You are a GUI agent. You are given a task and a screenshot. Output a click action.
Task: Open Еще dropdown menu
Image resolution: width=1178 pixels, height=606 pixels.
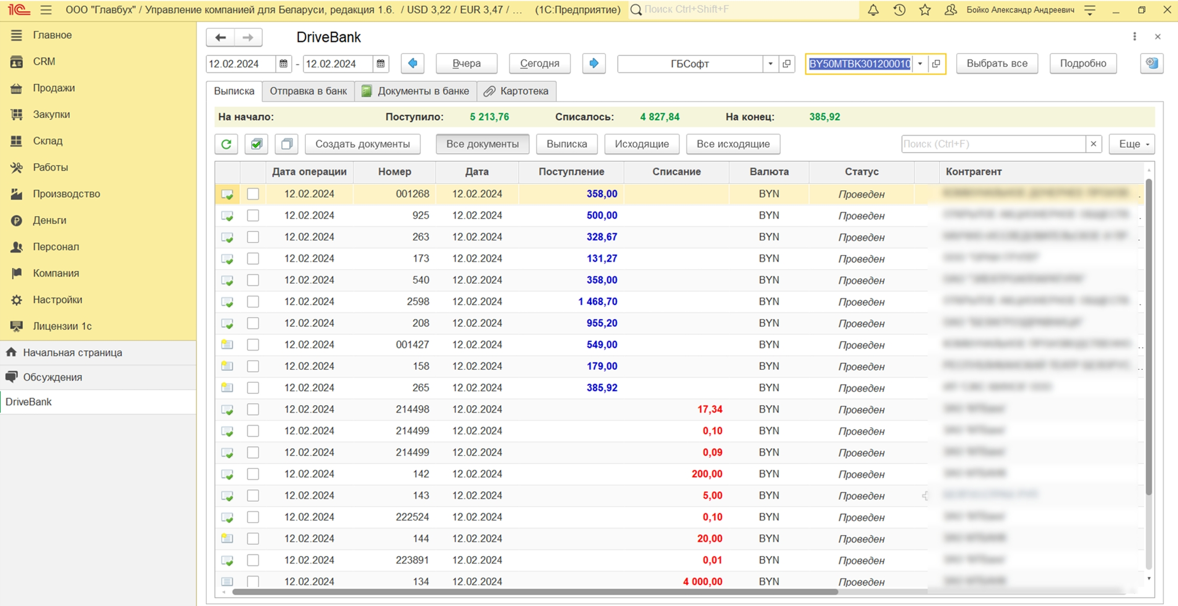pyautogui.click(x=1131, y=144)
